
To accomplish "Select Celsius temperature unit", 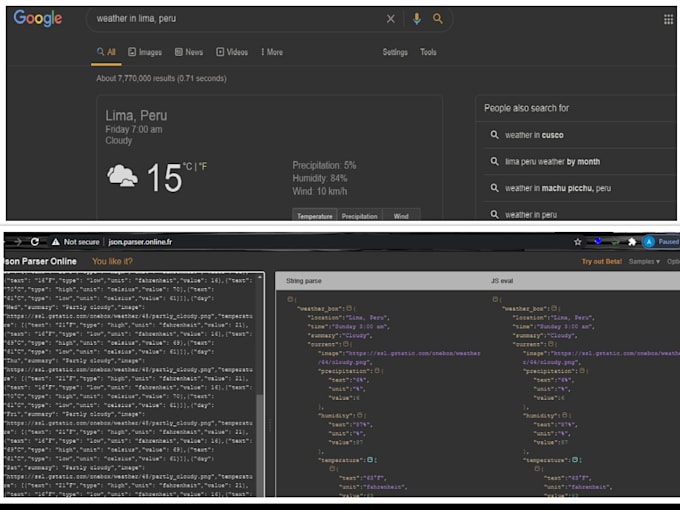I will click(187, 167).
